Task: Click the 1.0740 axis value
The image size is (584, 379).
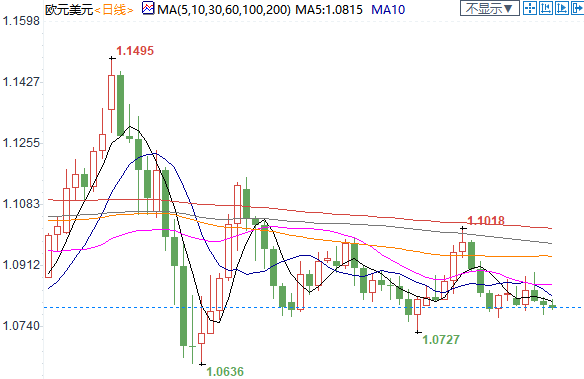Action: [x=21, y=326]
